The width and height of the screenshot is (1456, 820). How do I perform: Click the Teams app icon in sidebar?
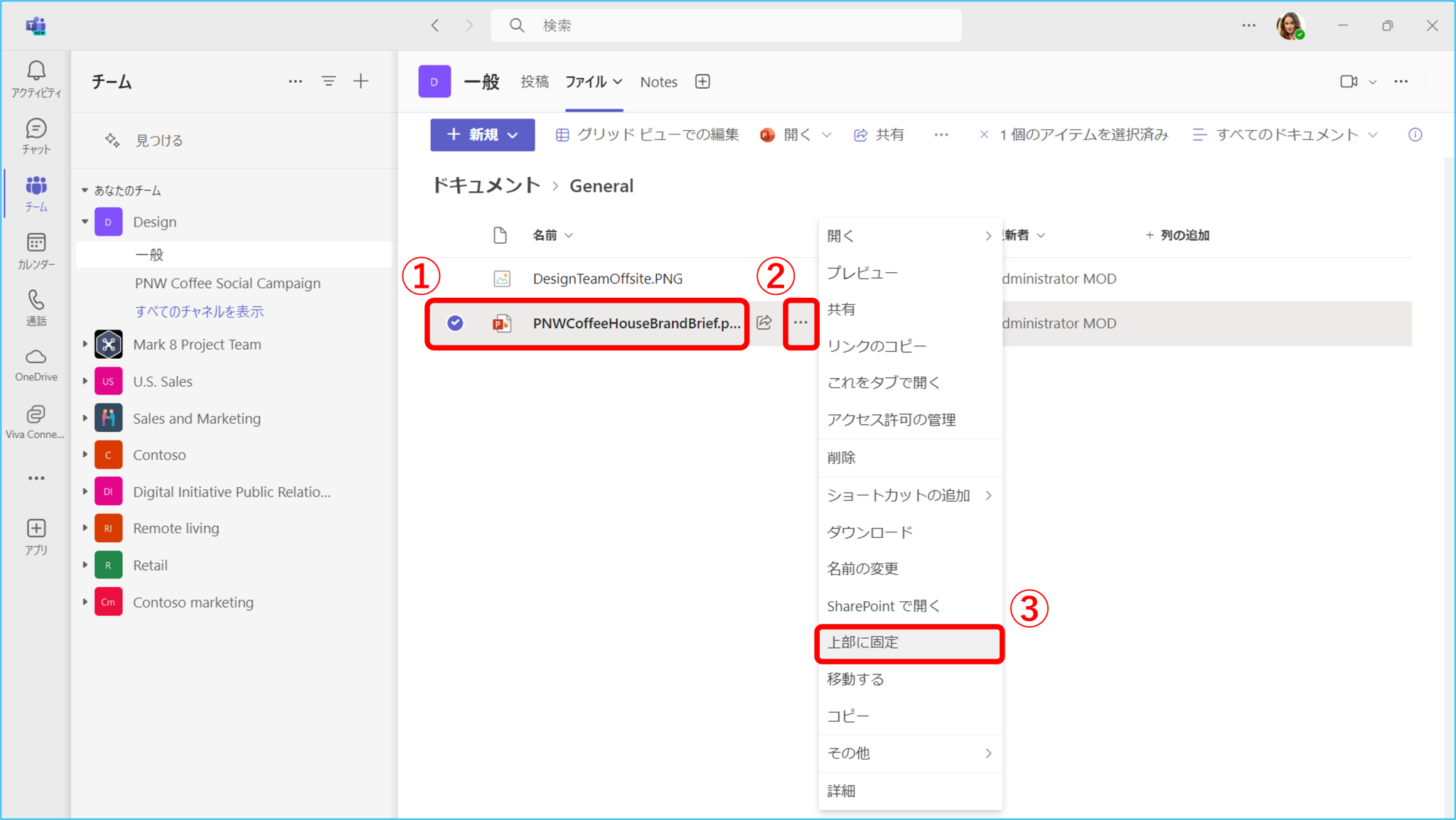35,191
